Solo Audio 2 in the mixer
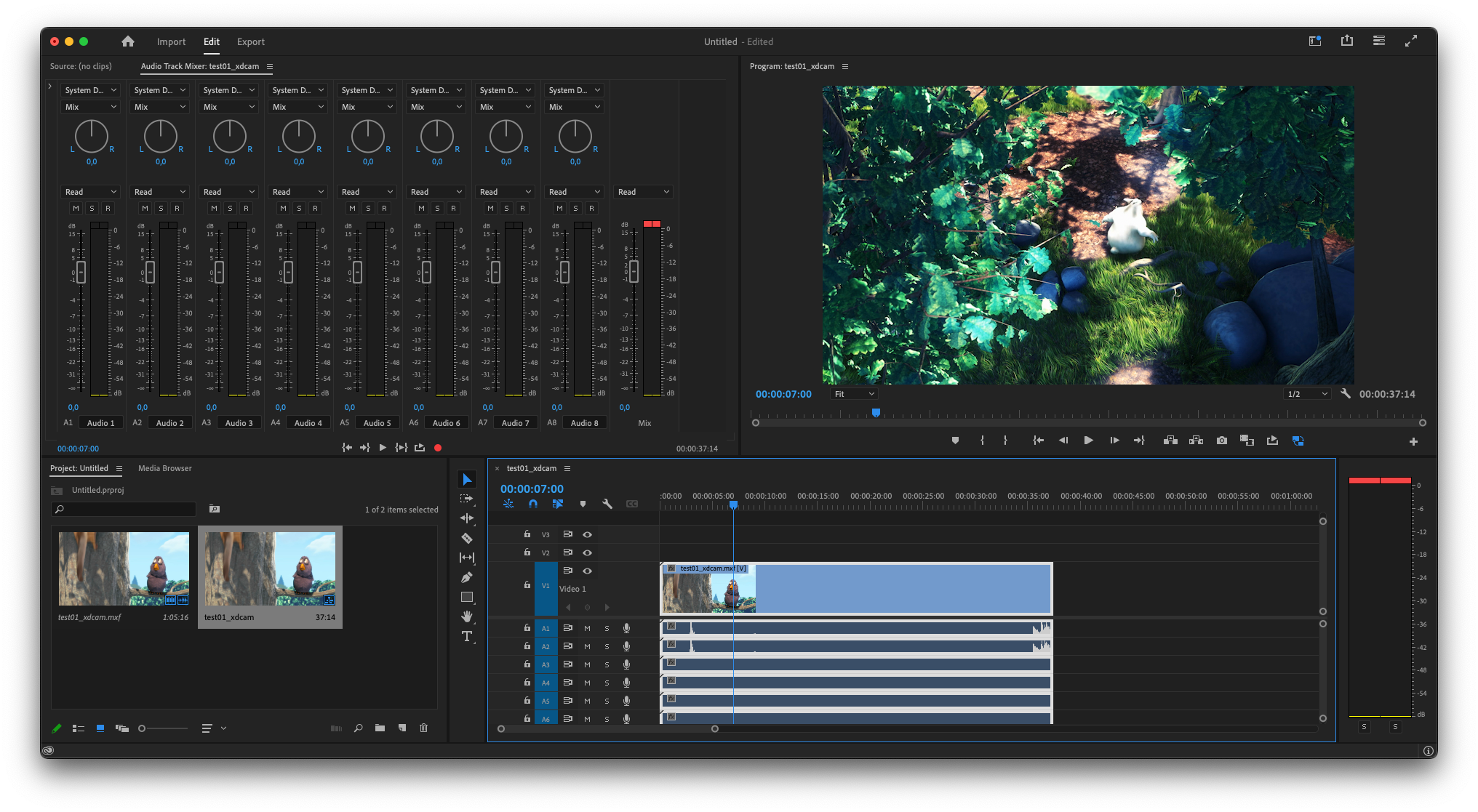1478x812 pixels. [x=161, y=208]
